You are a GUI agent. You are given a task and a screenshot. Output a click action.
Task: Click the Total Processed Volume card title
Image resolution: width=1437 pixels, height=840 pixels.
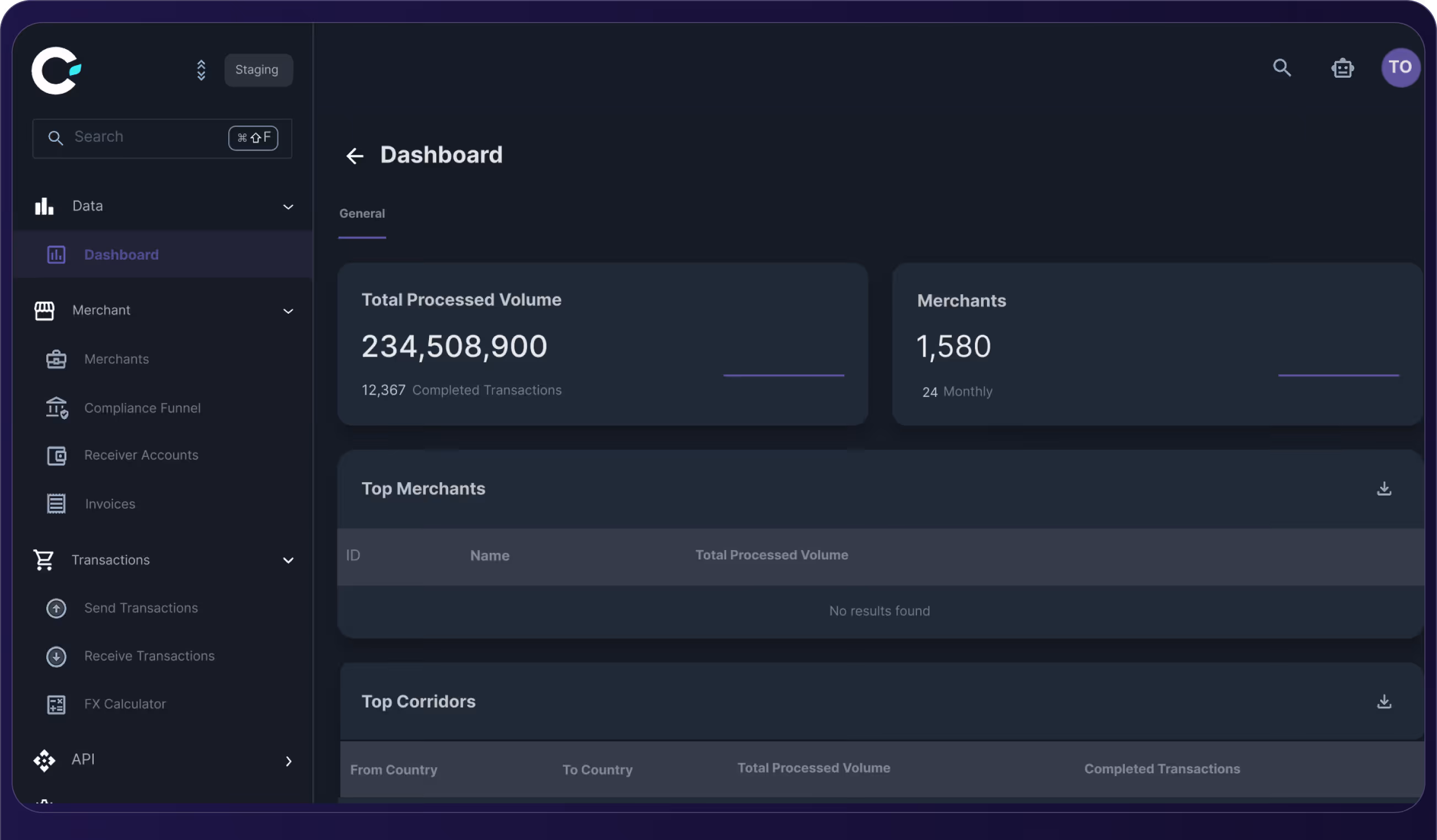(462, 300)
